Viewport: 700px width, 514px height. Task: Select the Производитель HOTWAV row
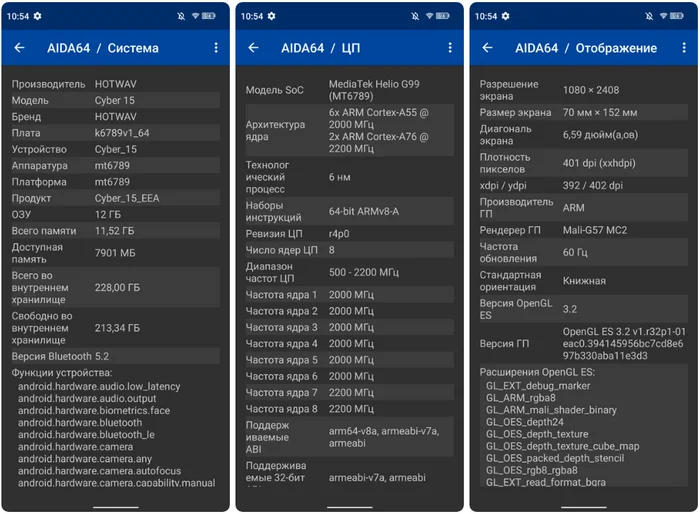pos(116,84)
